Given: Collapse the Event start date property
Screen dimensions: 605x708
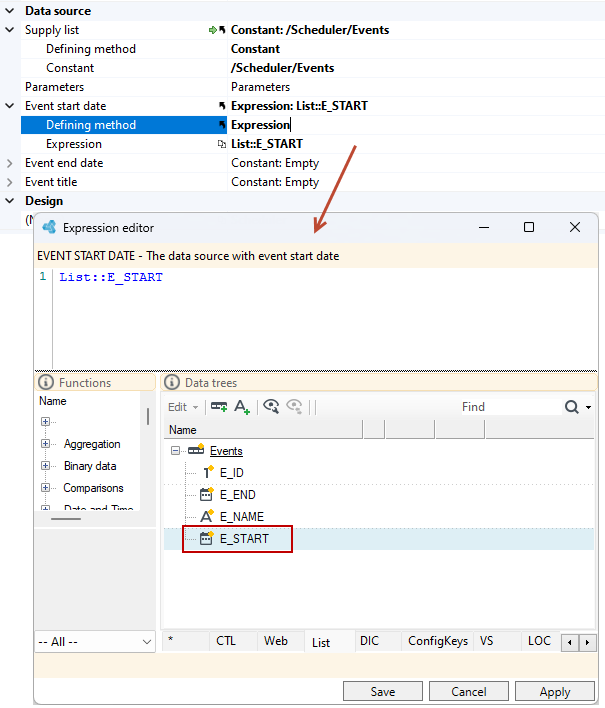Looking at the screenshot, I should [9, 106].
